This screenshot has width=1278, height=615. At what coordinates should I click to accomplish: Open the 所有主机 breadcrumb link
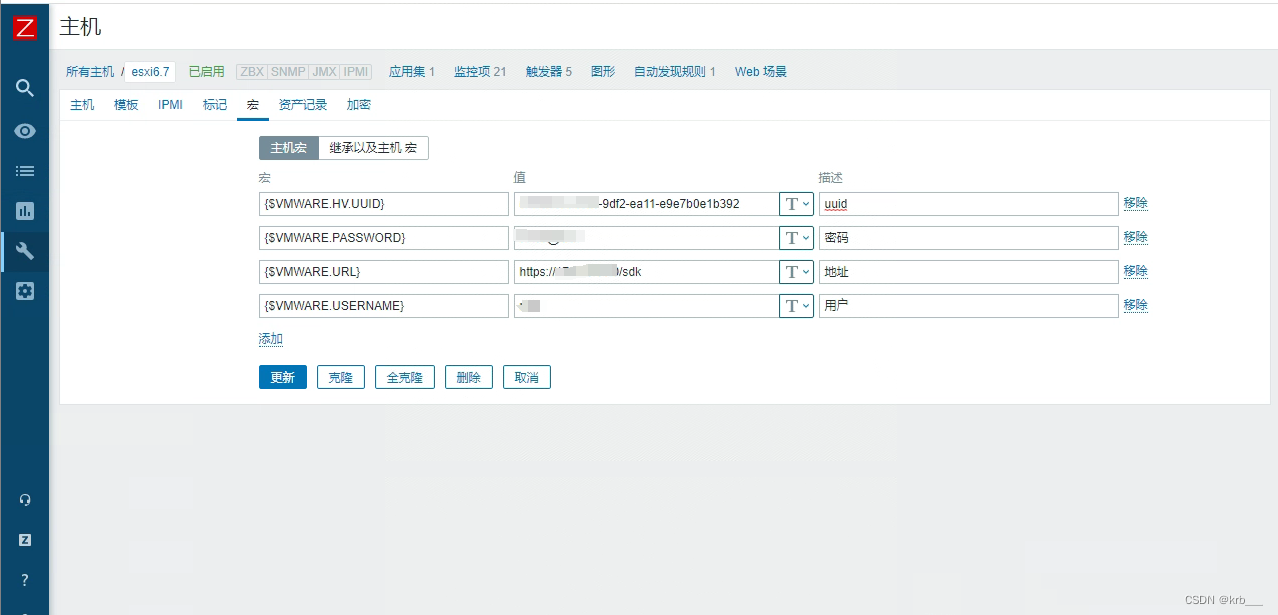[91, 72]
